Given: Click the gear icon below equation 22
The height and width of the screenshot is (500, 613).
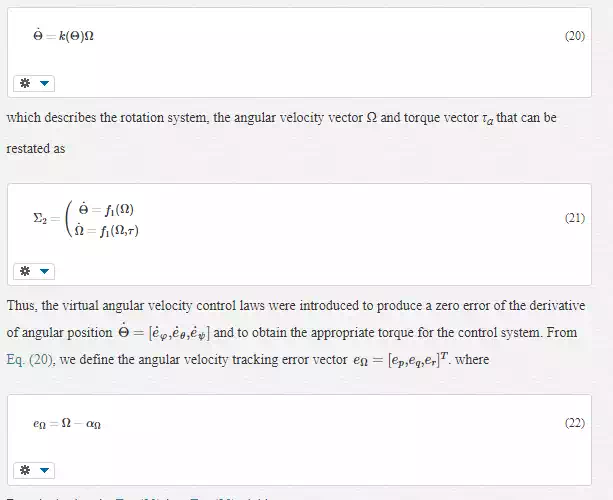Looking at the screenshot, I should [x=25, y=470].
